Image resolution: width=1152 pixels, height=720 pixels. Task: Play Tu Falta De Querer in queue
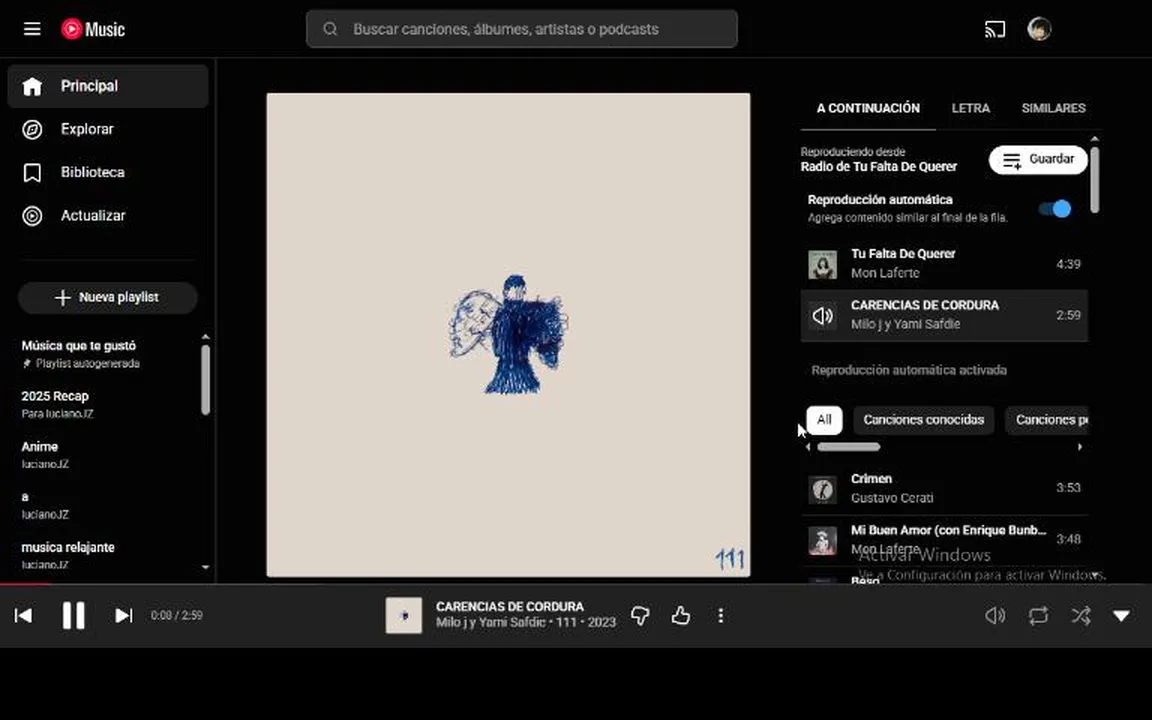(944, 264)
